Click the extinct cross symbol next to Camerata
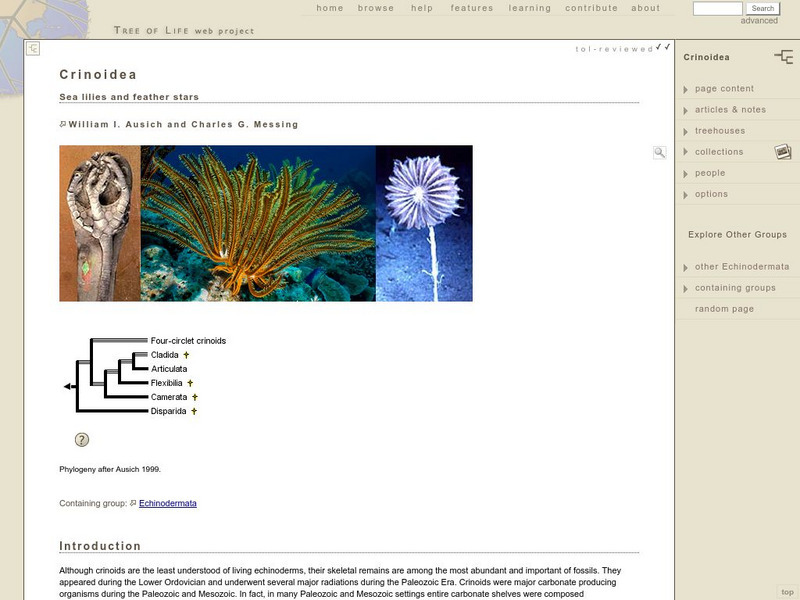 194,397
